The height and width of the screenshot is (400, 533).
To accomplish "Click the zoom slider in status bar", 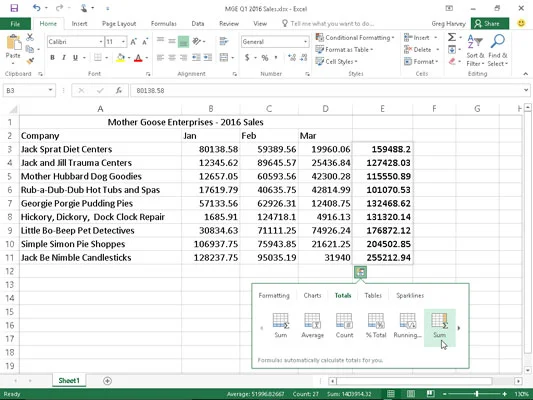I will coord(477,394).
